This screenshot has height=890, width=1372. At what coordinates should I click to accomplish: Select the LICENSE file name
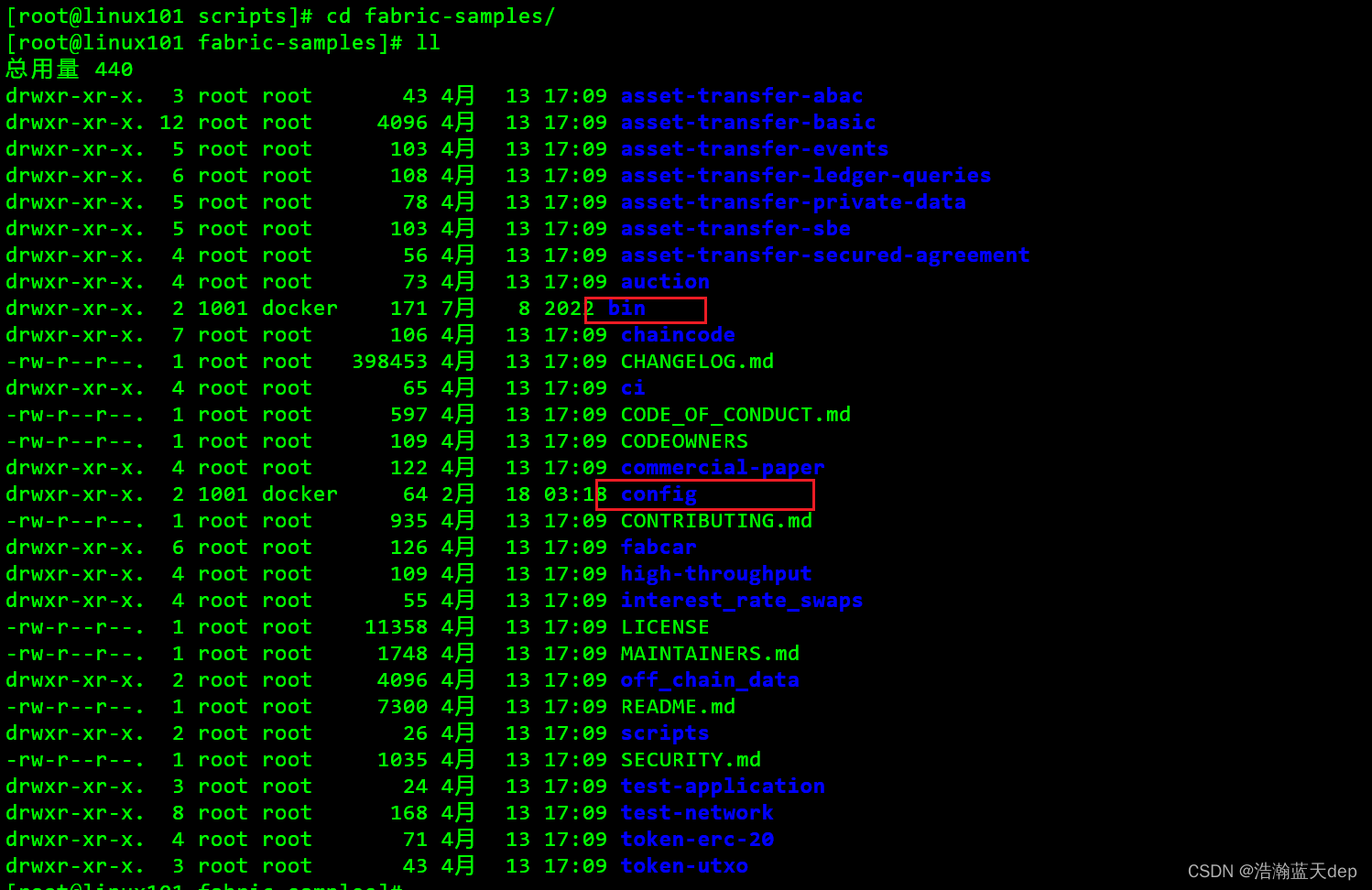click(665, 627)
